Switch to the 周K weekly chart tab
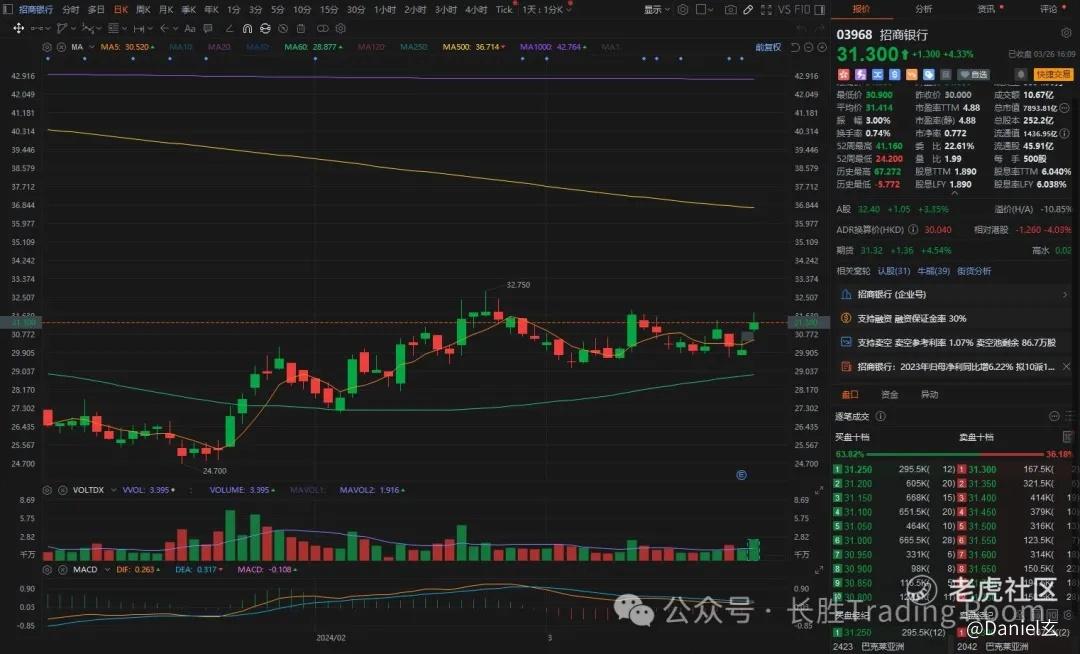 [143, 10]
